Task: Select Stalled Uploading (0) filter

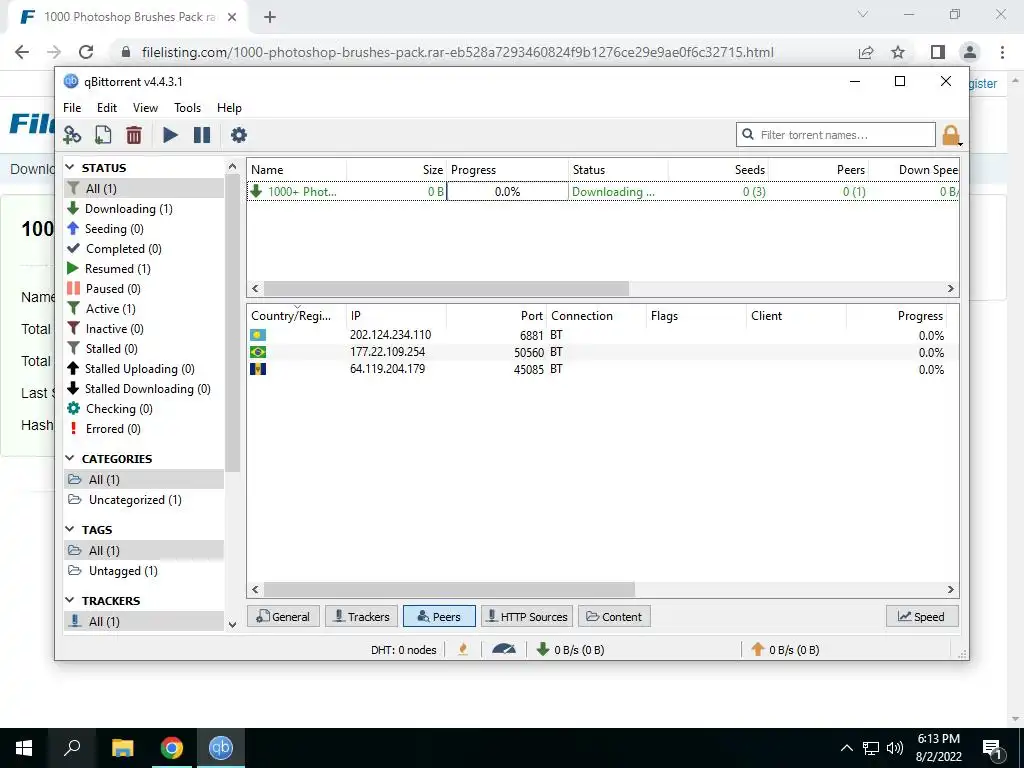Action: [x=144, y=369]
